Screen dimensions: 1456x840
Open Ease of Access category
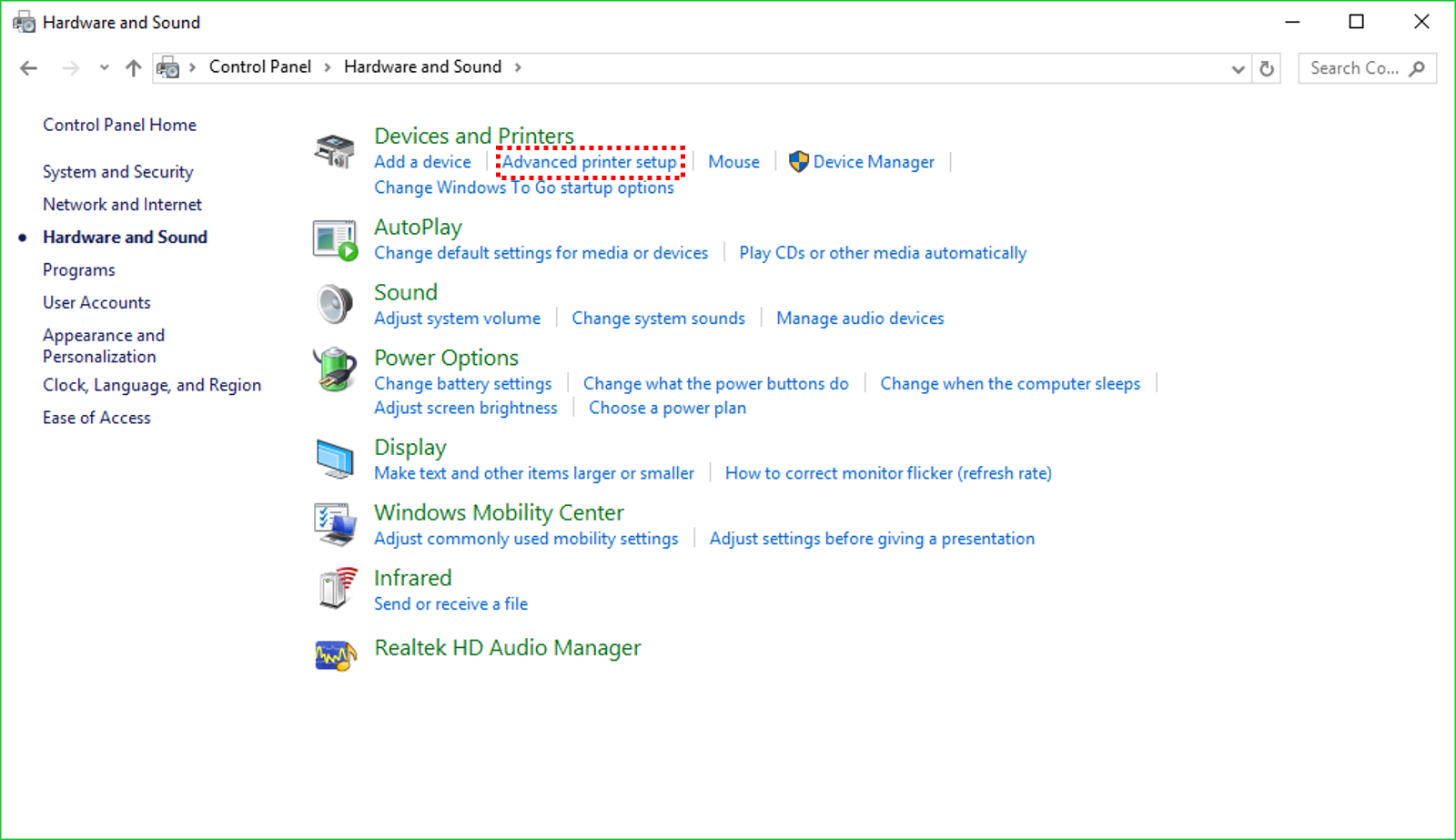(96, 418)
